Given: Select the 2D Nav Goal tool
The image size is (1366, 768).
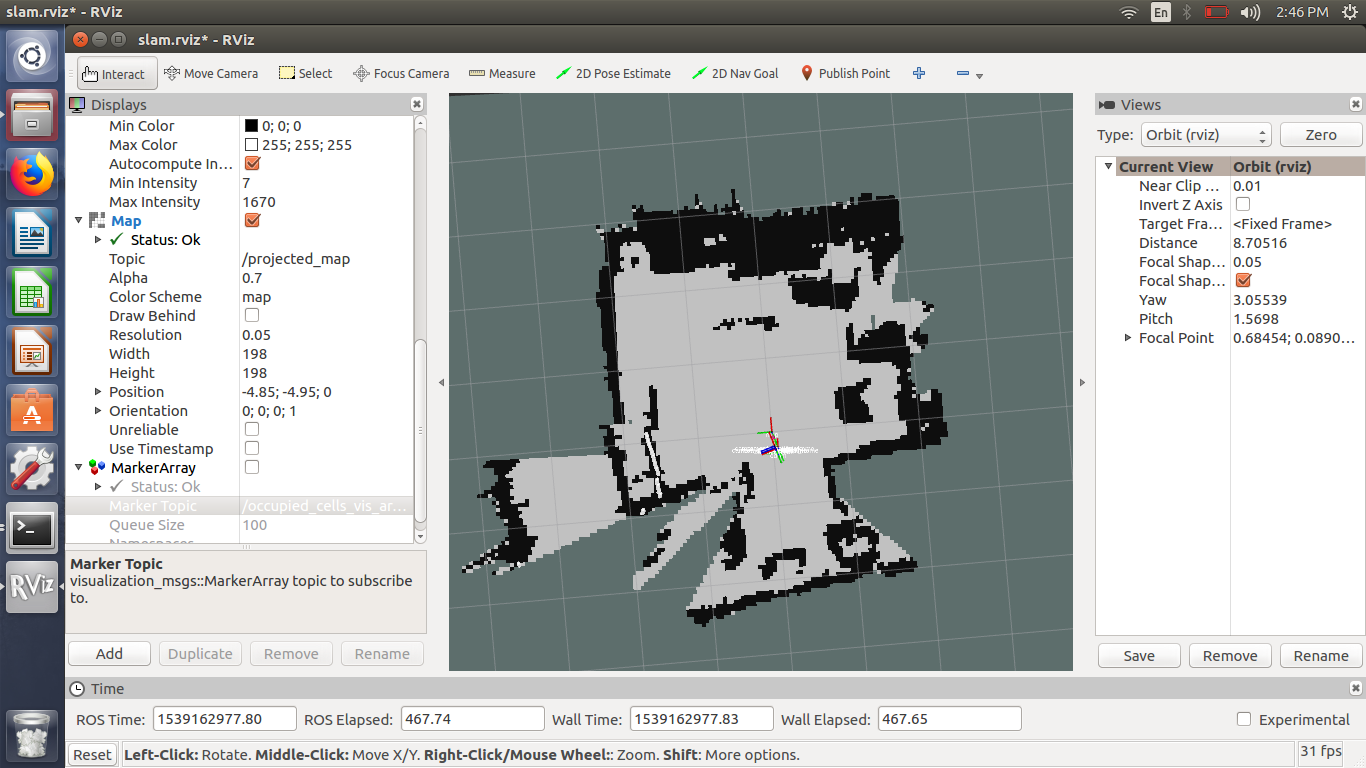Looking at the screenshot, I should [x=735, y=73].
